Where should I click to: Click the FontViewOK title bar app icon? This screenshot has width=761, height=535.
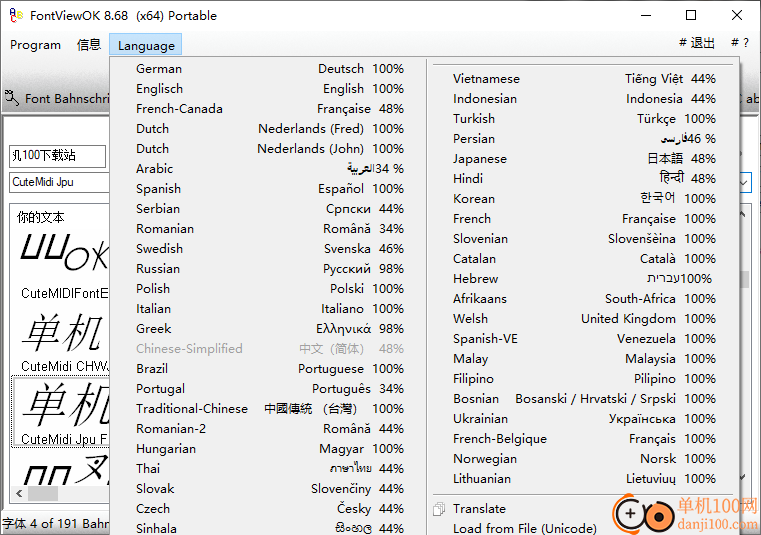pos(16,16)
